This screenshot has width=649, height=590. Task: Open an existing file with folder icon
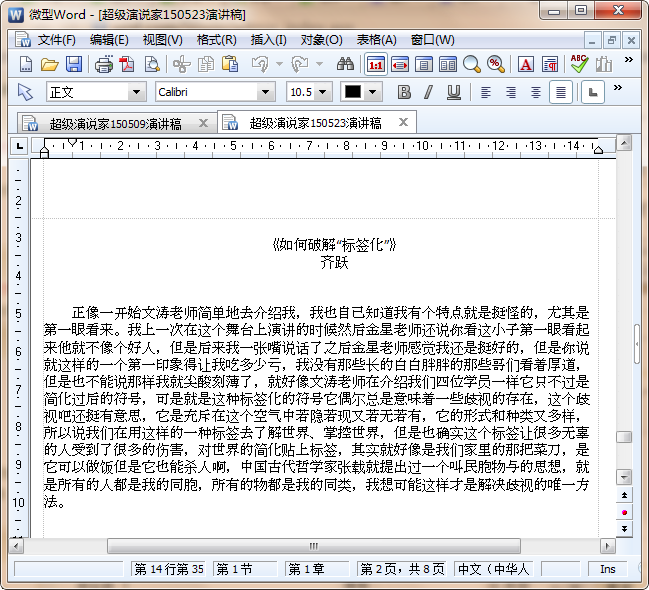click(x=50, y=64)
